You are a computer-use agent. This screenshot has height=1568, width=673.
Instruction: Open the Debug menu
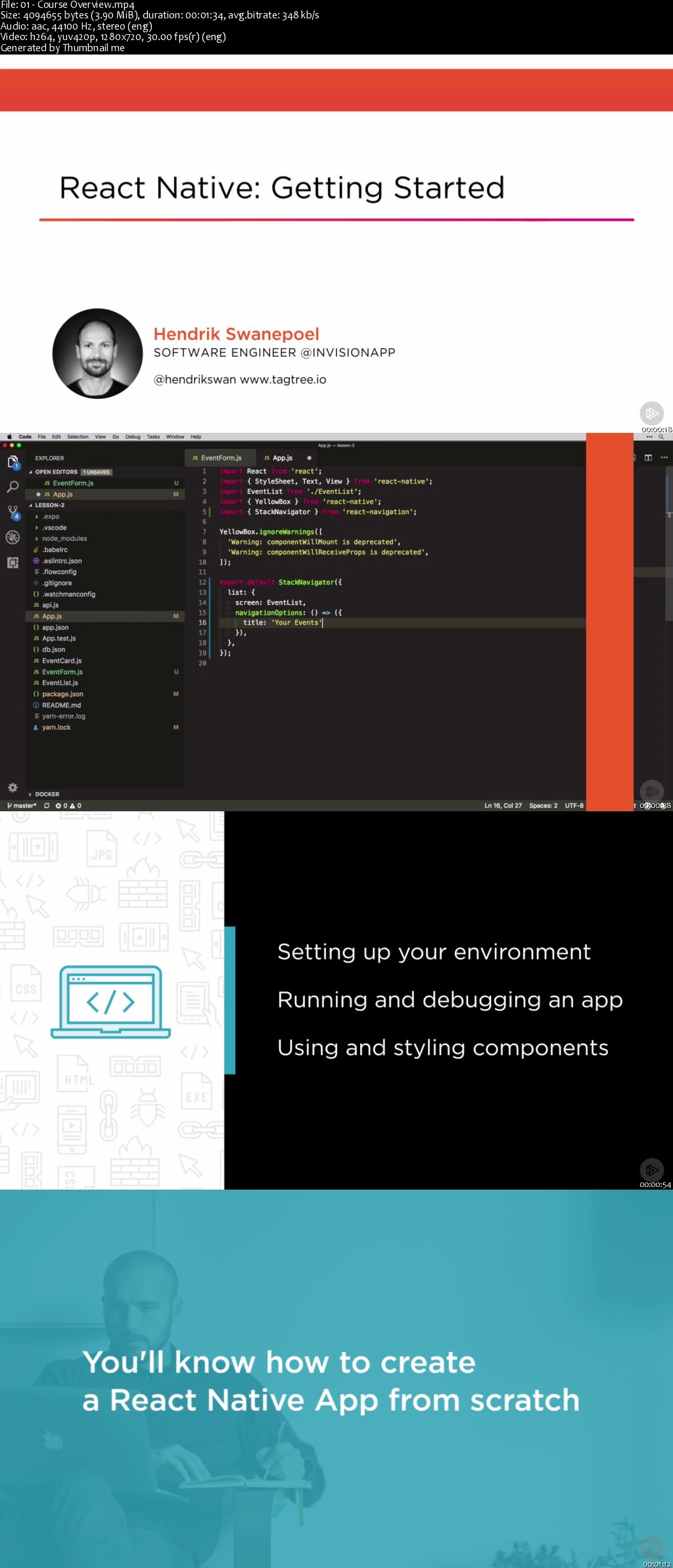133,436
